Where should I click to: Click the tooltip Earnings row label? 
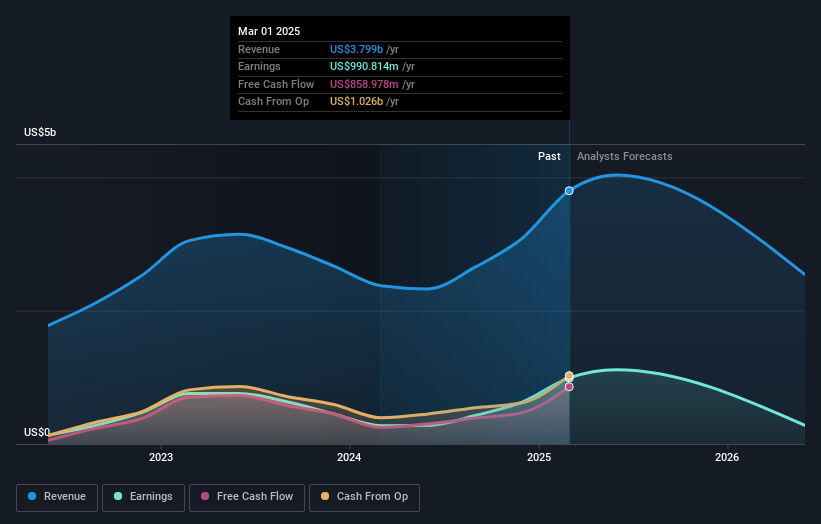coord(259,66)
